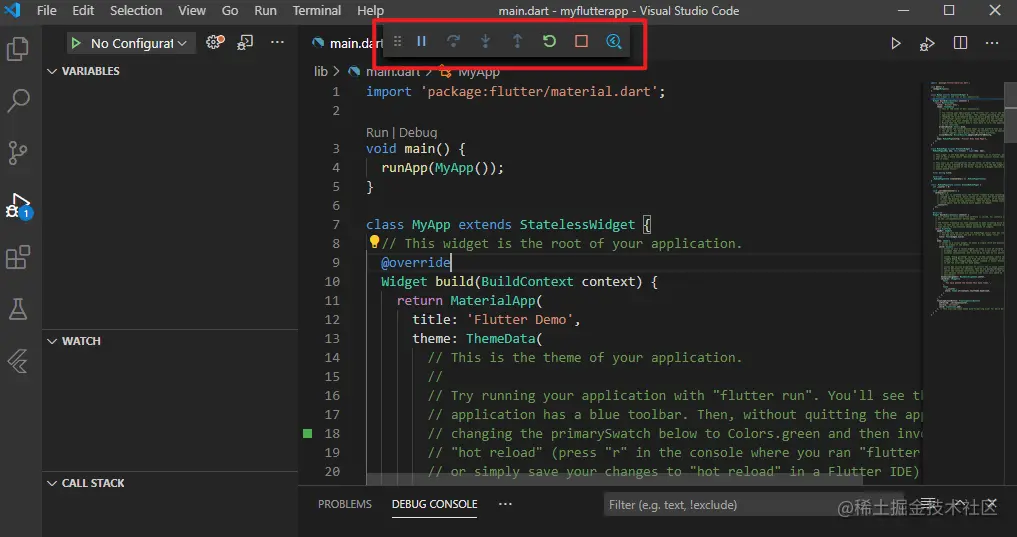Open More actions in the debug sidebar header

coord(278,43)
